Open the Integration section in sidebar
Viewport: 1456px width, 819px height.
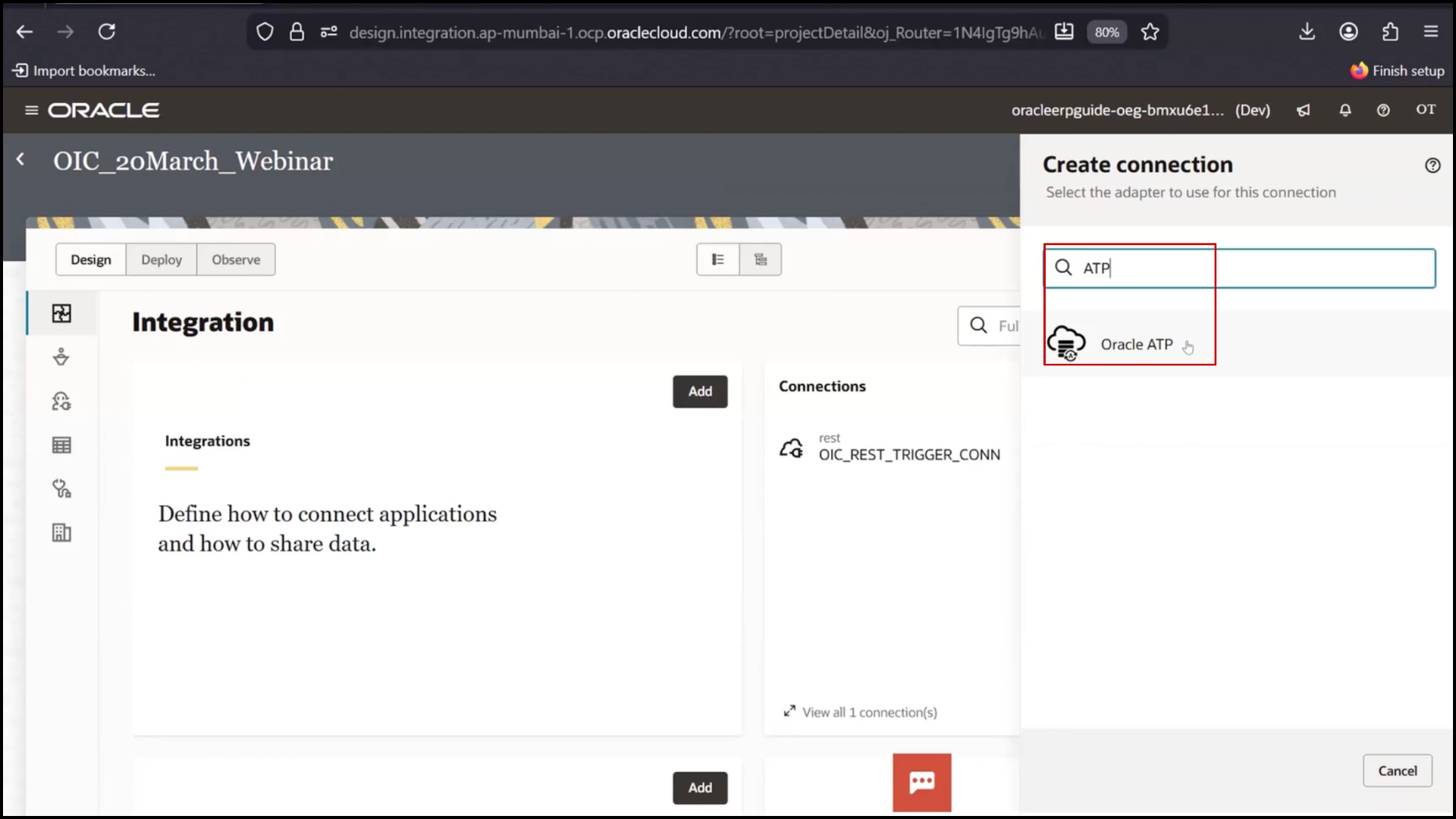[61, 313]
